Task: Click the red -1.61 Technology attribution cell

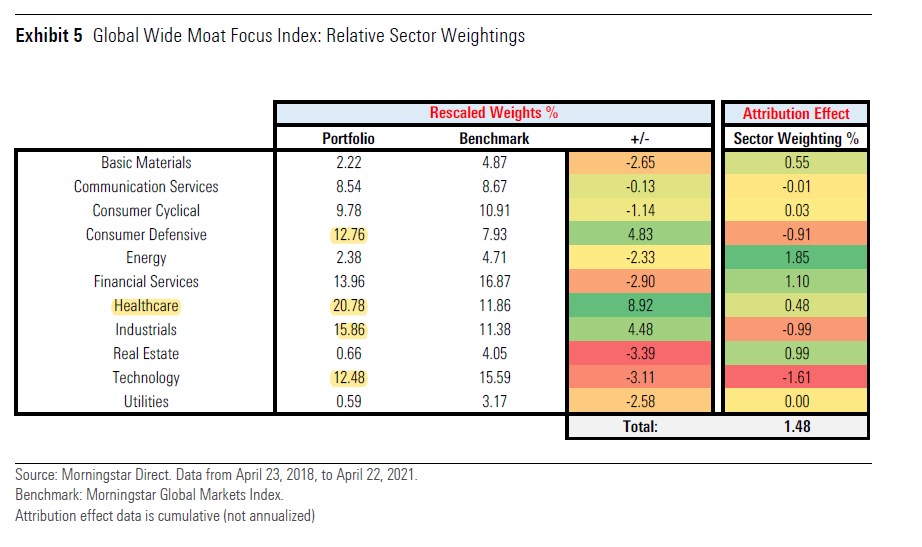Action: click(x=796, y=378)
